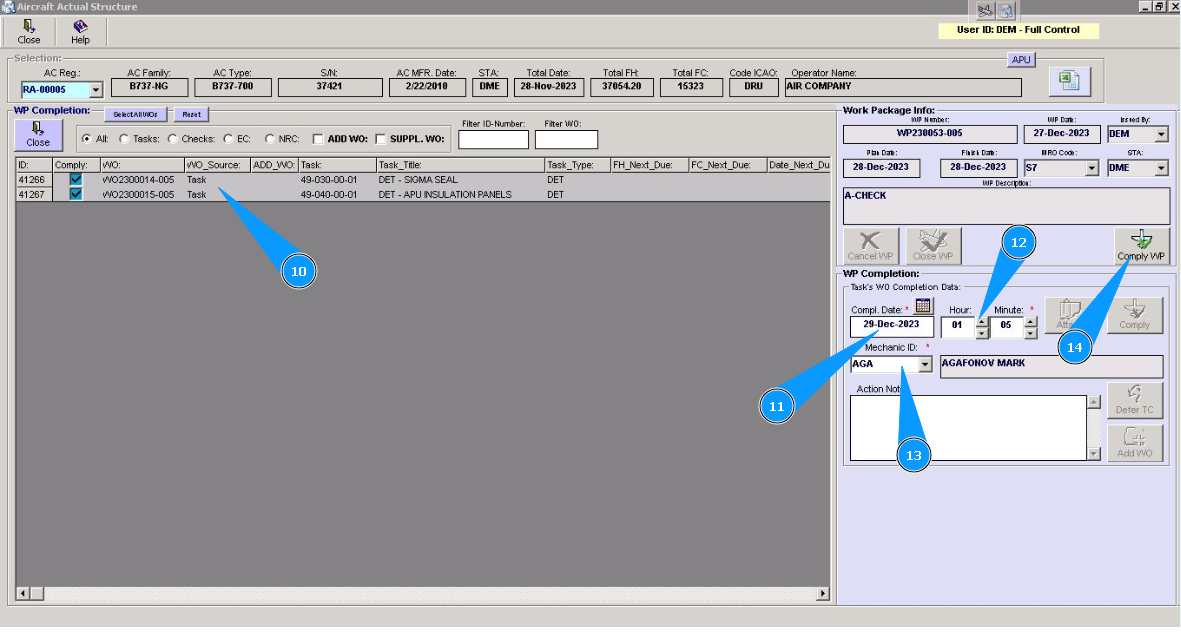Screen dimensions: 1181x633
Task: Open the Issued By dropdown
Action: point(1161,134)
